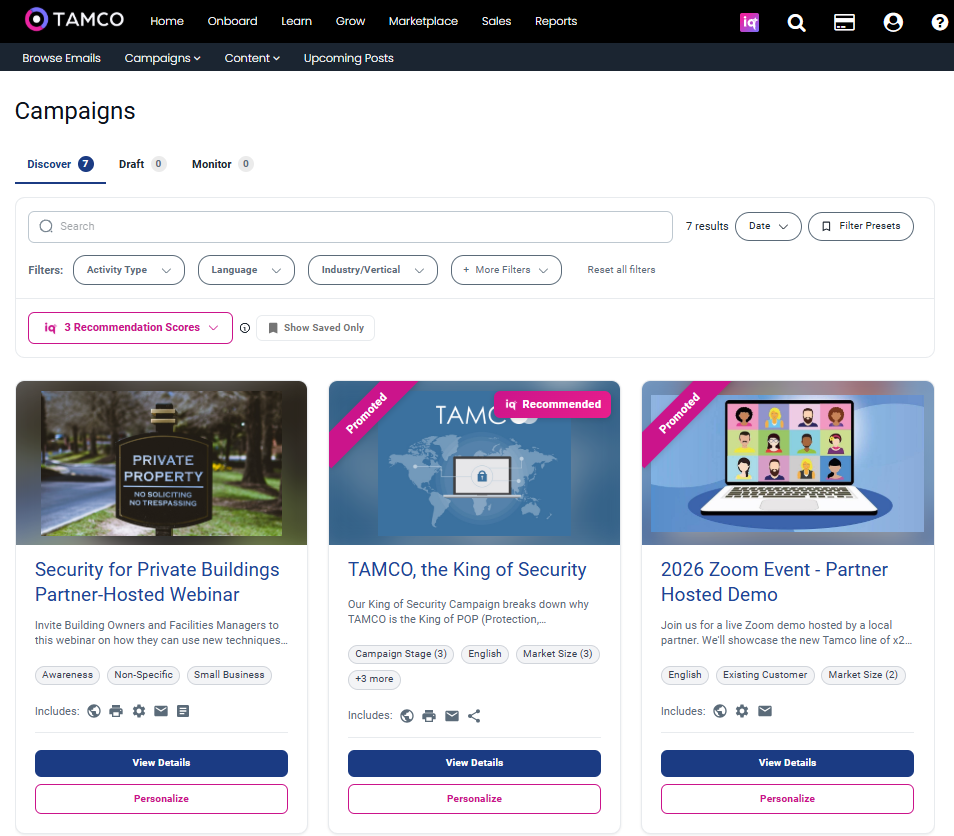Click Reset all filters

tap(621, 270)
